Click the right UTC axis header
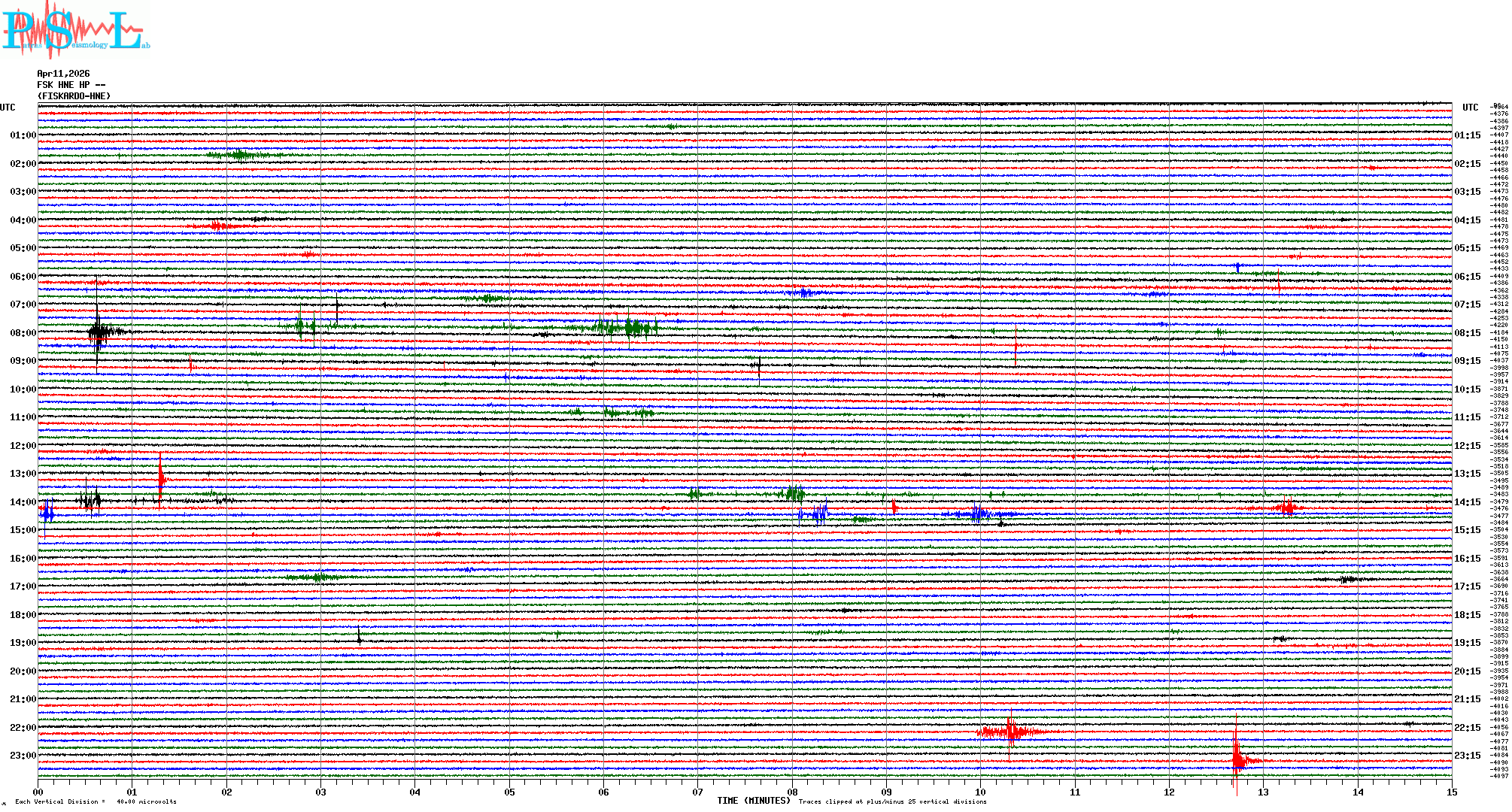 tap(1470, 108)
